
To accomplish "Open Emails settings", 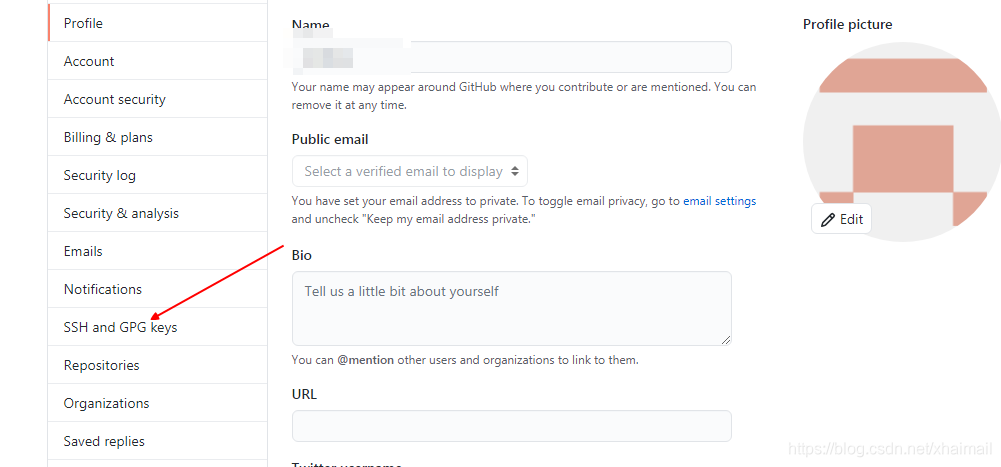I will [x=83, y=251].
